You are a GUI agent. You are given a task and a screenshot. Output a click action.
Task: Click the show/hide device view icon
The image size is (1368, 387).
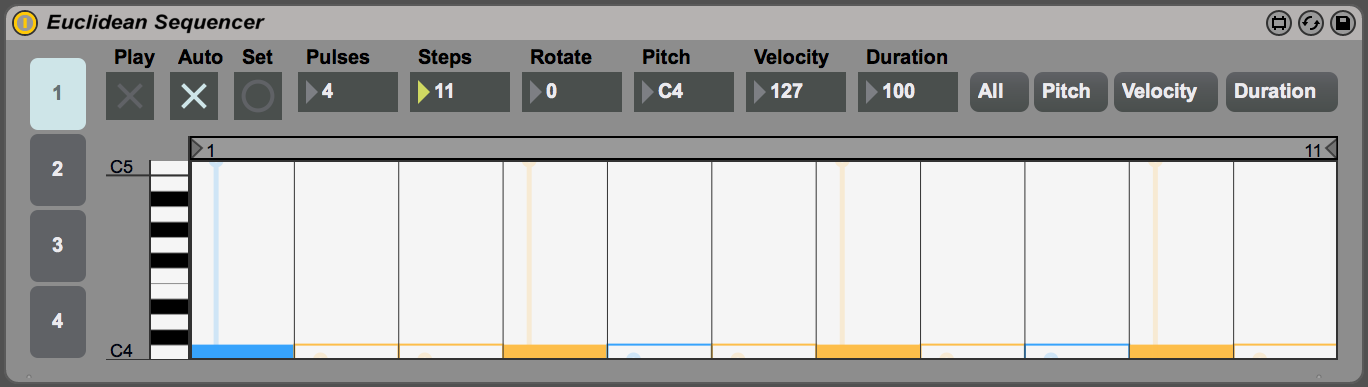(1278, 22)
